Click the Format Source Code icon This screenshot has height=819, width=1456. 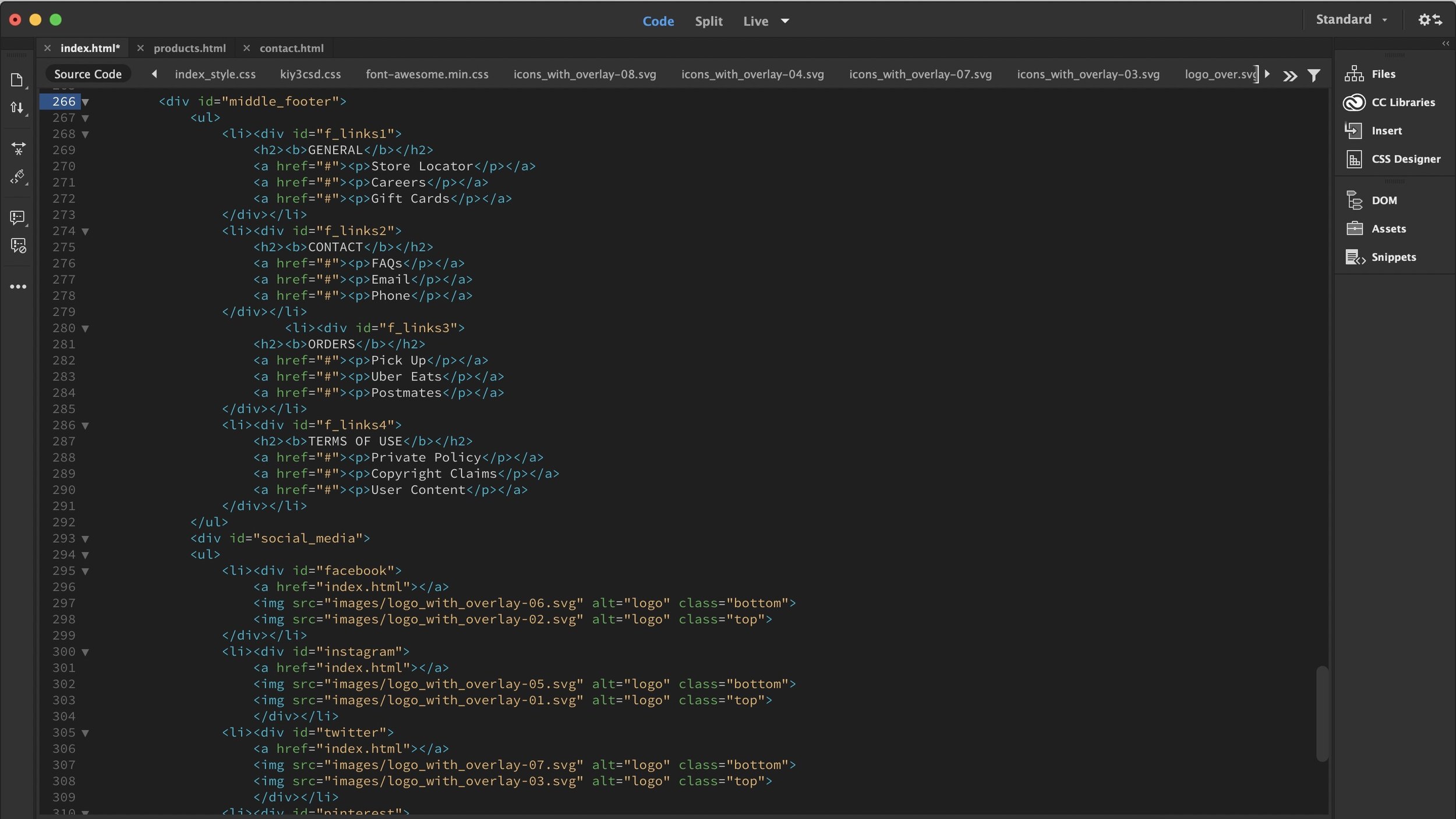pyautogui.click(x=18, y=176)
